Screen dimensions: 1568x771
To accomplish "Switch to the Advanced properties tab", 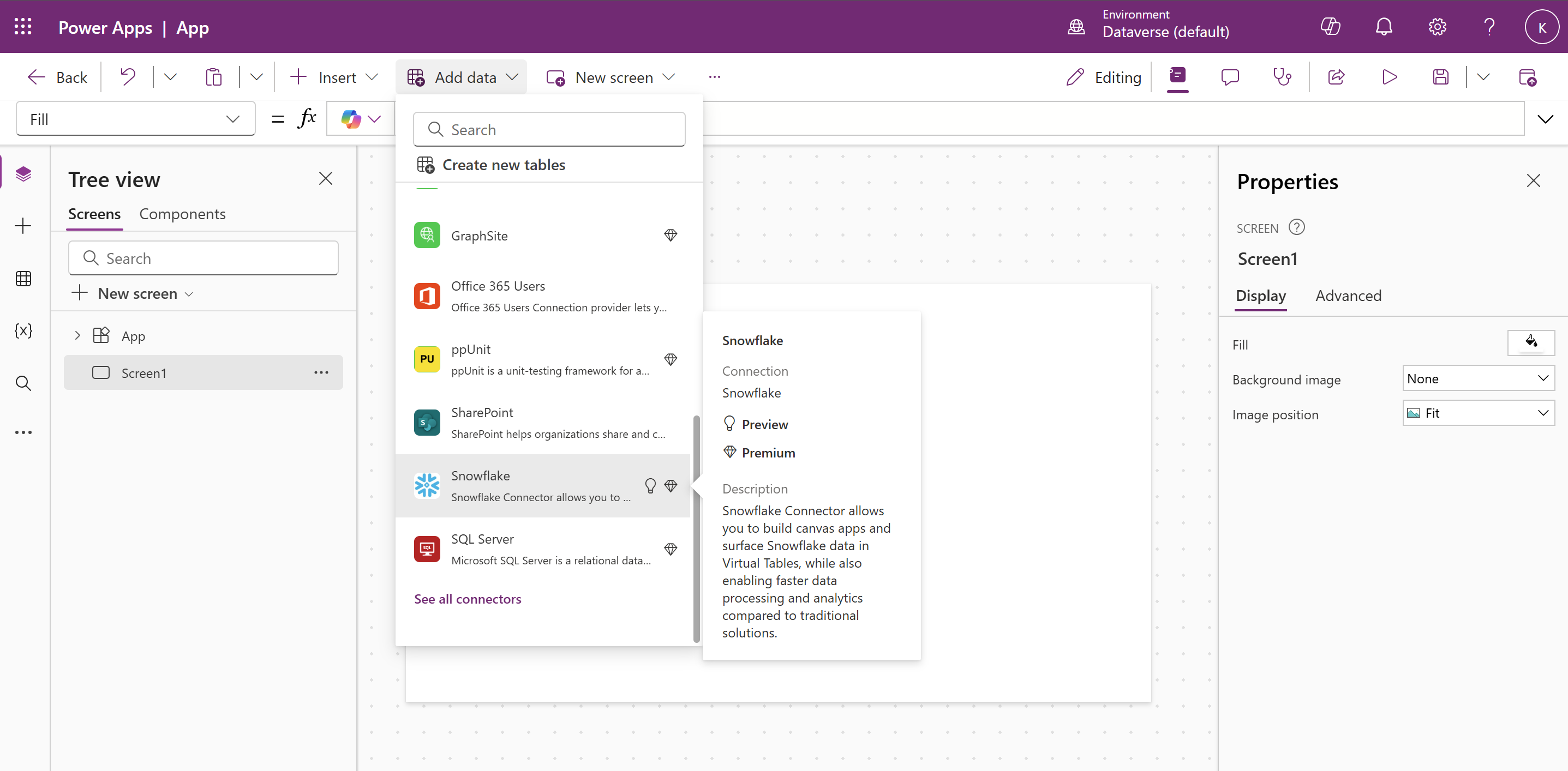I will pos(1348,296).
